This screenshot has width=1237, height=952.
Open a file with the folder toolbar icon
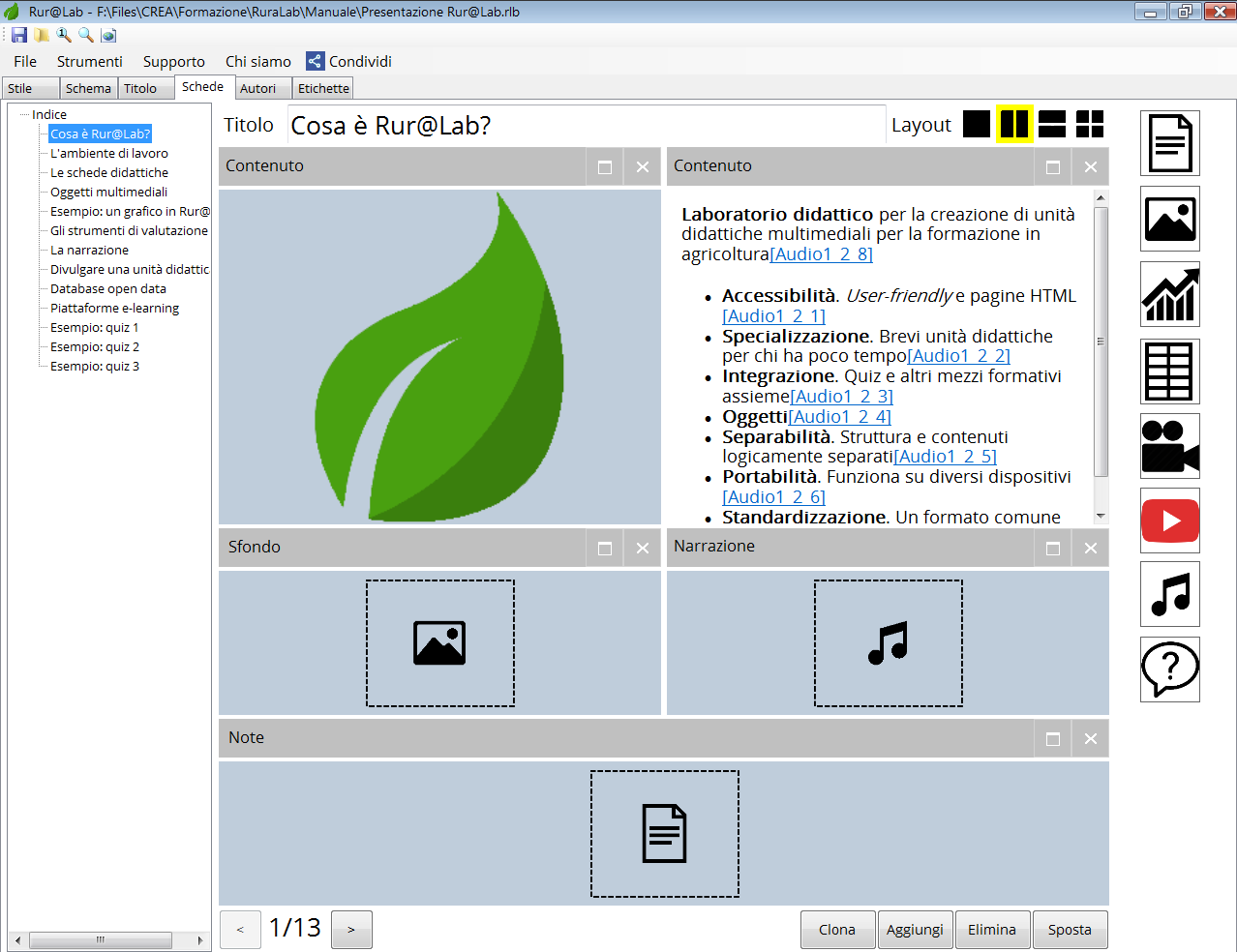pyautogui.click(x=42, y=35)
